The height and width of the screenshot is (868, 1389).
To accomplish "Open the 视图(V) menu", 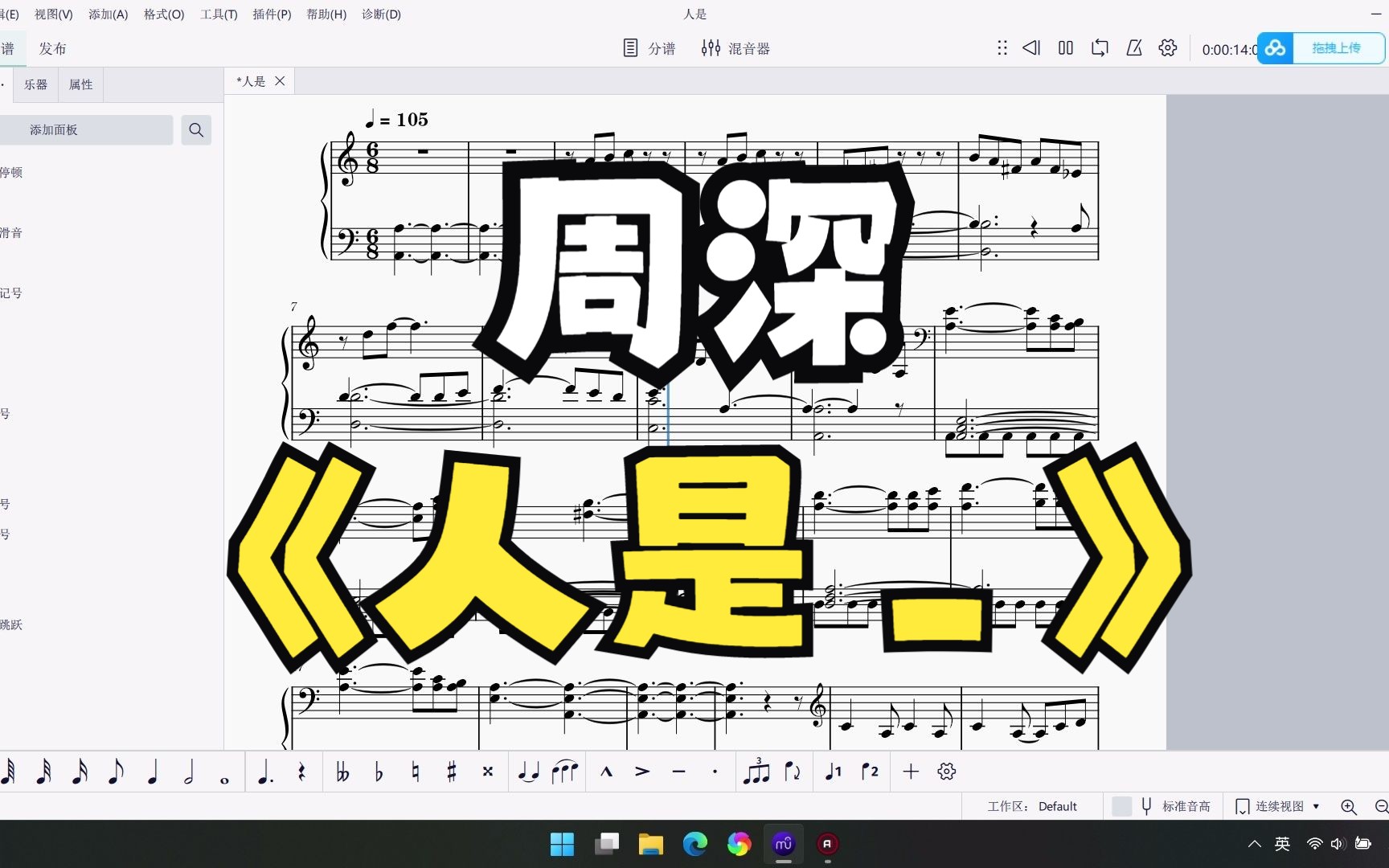I will 53,14.
